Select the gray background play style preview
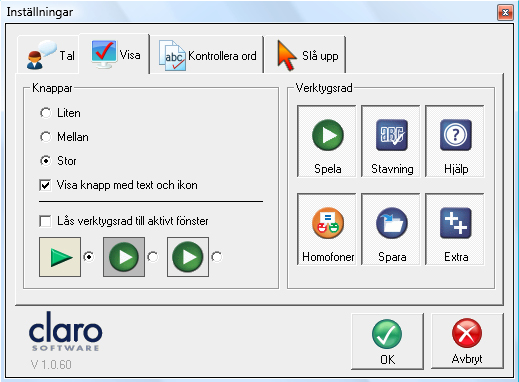Screen dimensions: 519x382 click(x=124, y=257)
